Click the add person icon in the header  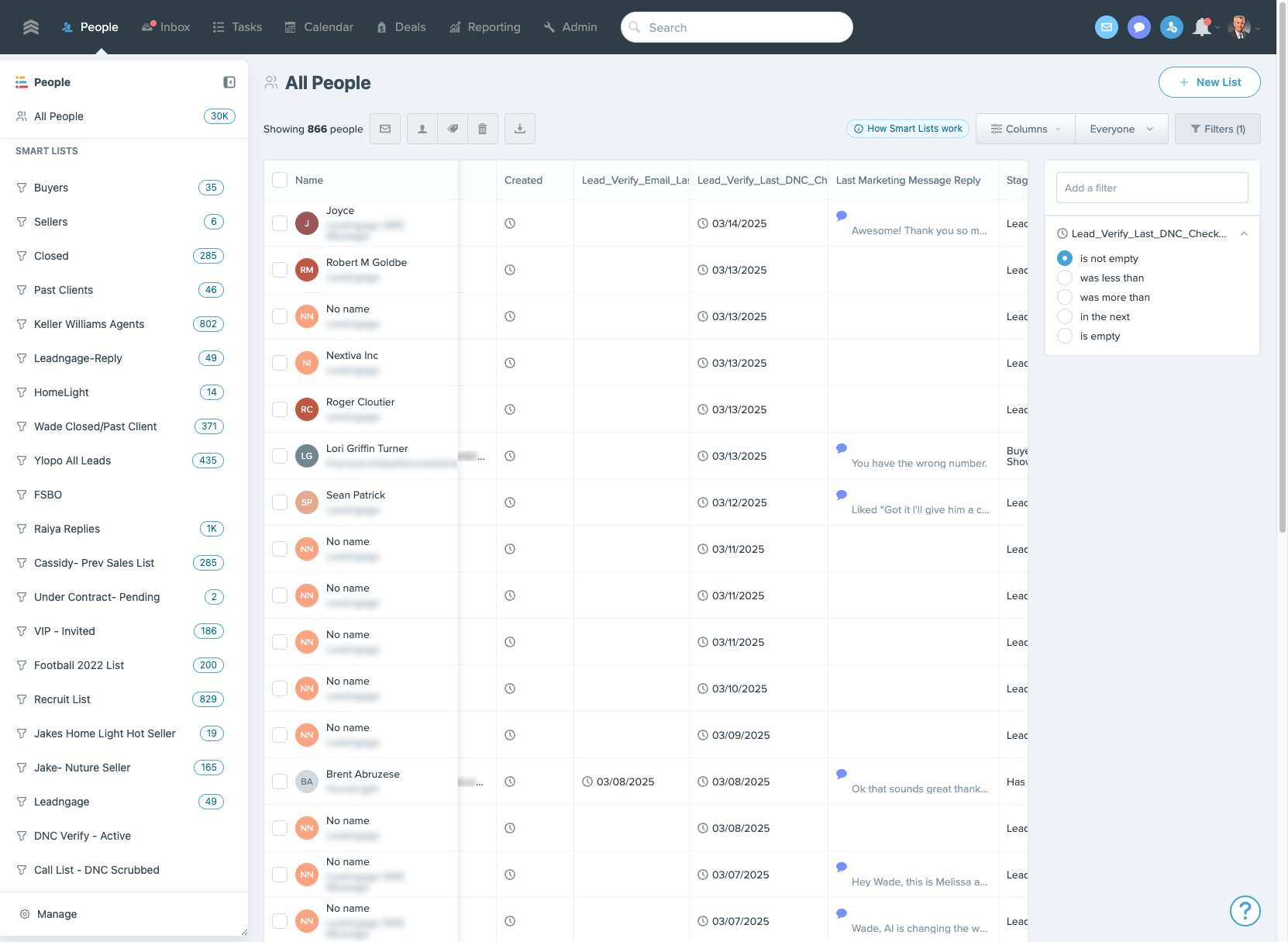(x=1172, y=27)
